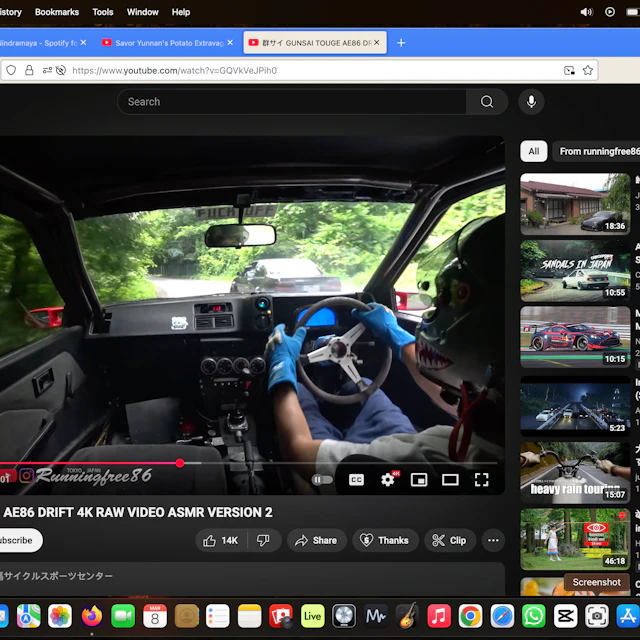Toggle closed captions (CC) on the video
Image resolution: width=640 pixels, height=640 pixels.
pos(356,480)
